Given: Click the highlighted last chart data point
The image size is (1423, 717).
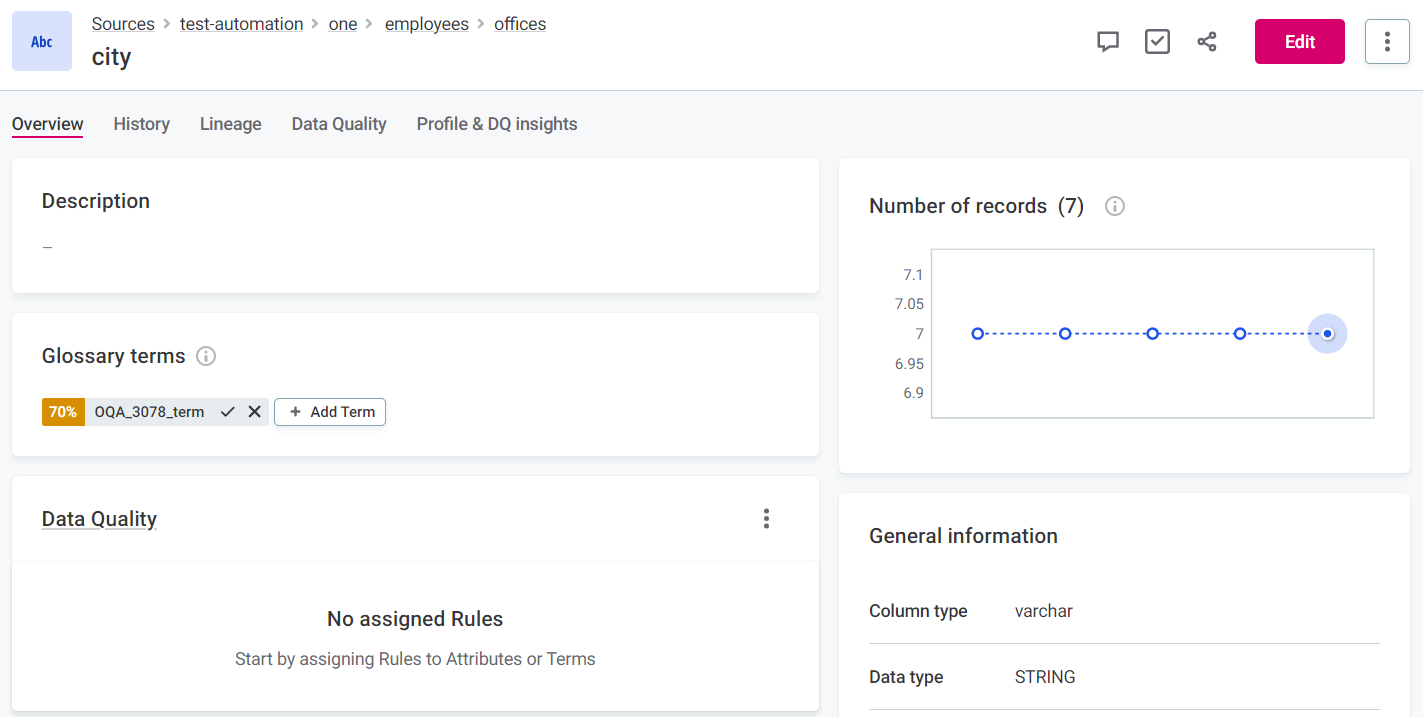Looking at the screenshot, I should pos(1327,334).
